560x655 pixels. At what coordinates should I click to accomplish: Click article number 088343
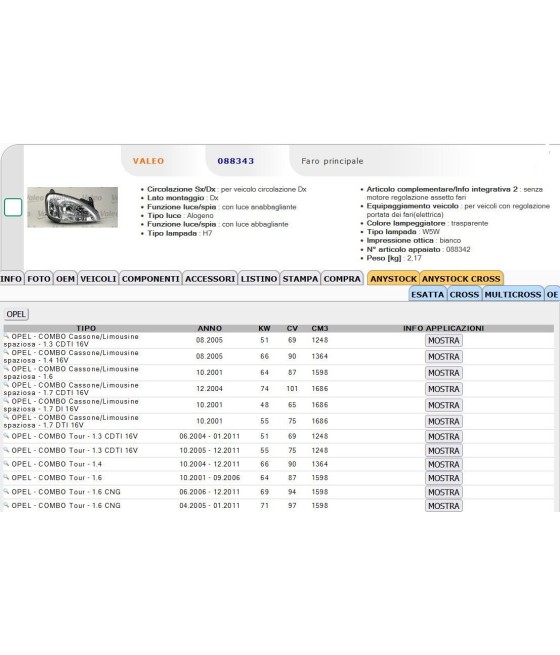(236, 161)
